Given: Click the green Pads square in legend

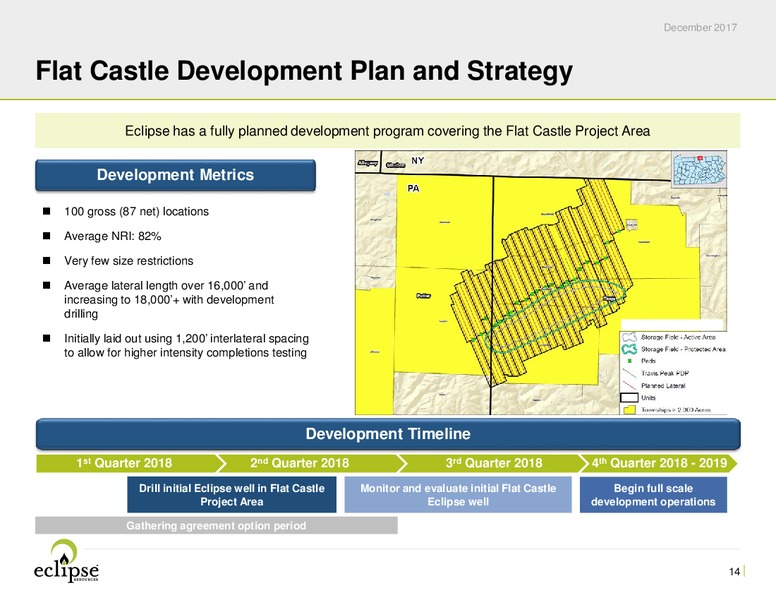Looking at the screenshot, I should [x=630, y=361].
